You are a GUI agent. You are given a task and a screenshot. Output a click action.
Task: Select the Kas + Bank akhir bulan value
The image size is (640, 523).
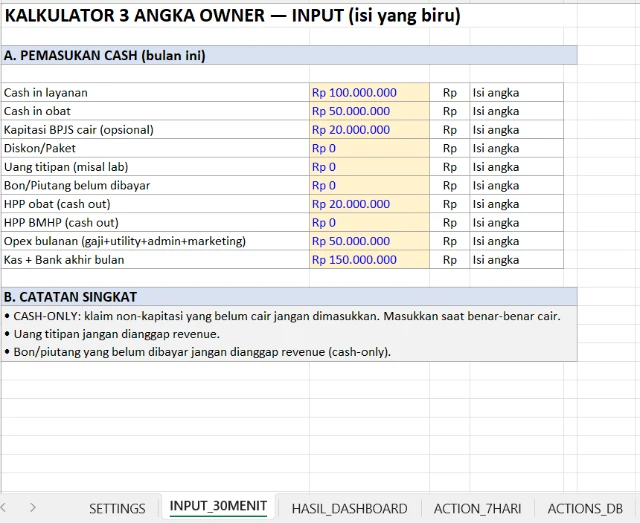(x=369, y=260)
